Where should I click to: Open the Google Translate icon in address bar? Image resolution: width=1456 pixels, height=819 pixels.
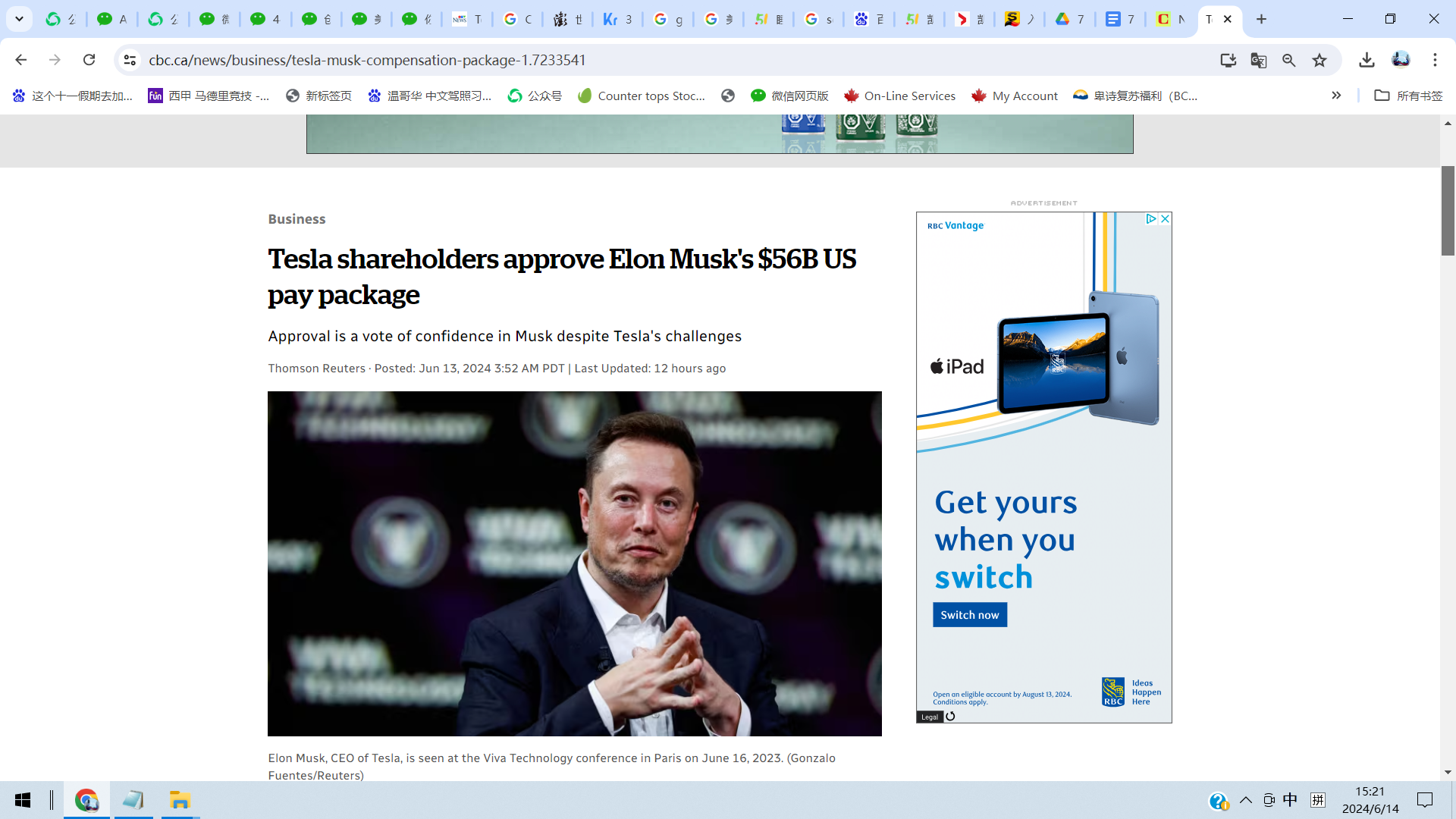click(x=1259, y=60)
